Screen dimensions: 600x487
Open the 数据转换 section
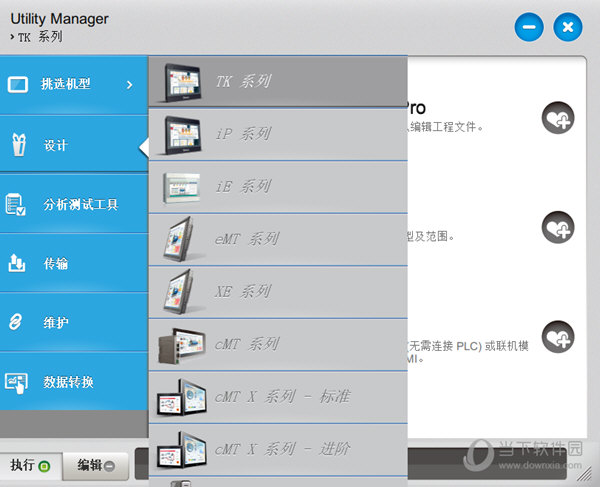click(74, 381)
